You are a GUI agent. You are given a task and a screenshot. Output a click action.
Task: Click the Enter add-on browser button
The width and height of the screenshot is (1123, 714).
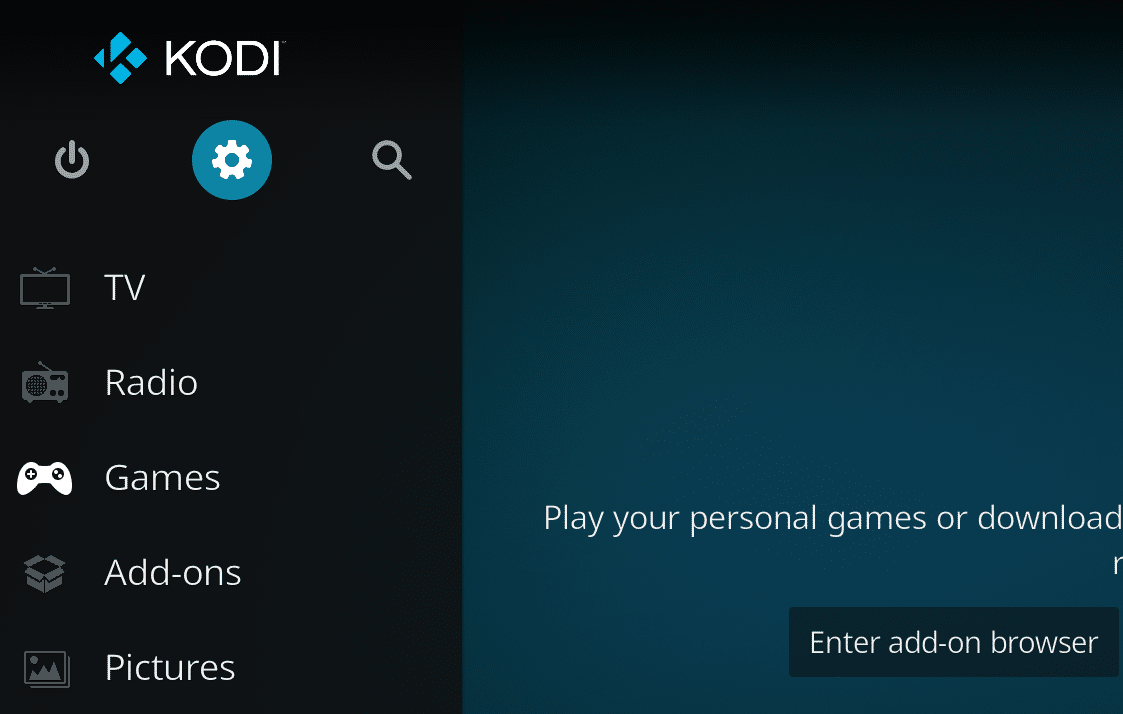(x=953, y=642)
